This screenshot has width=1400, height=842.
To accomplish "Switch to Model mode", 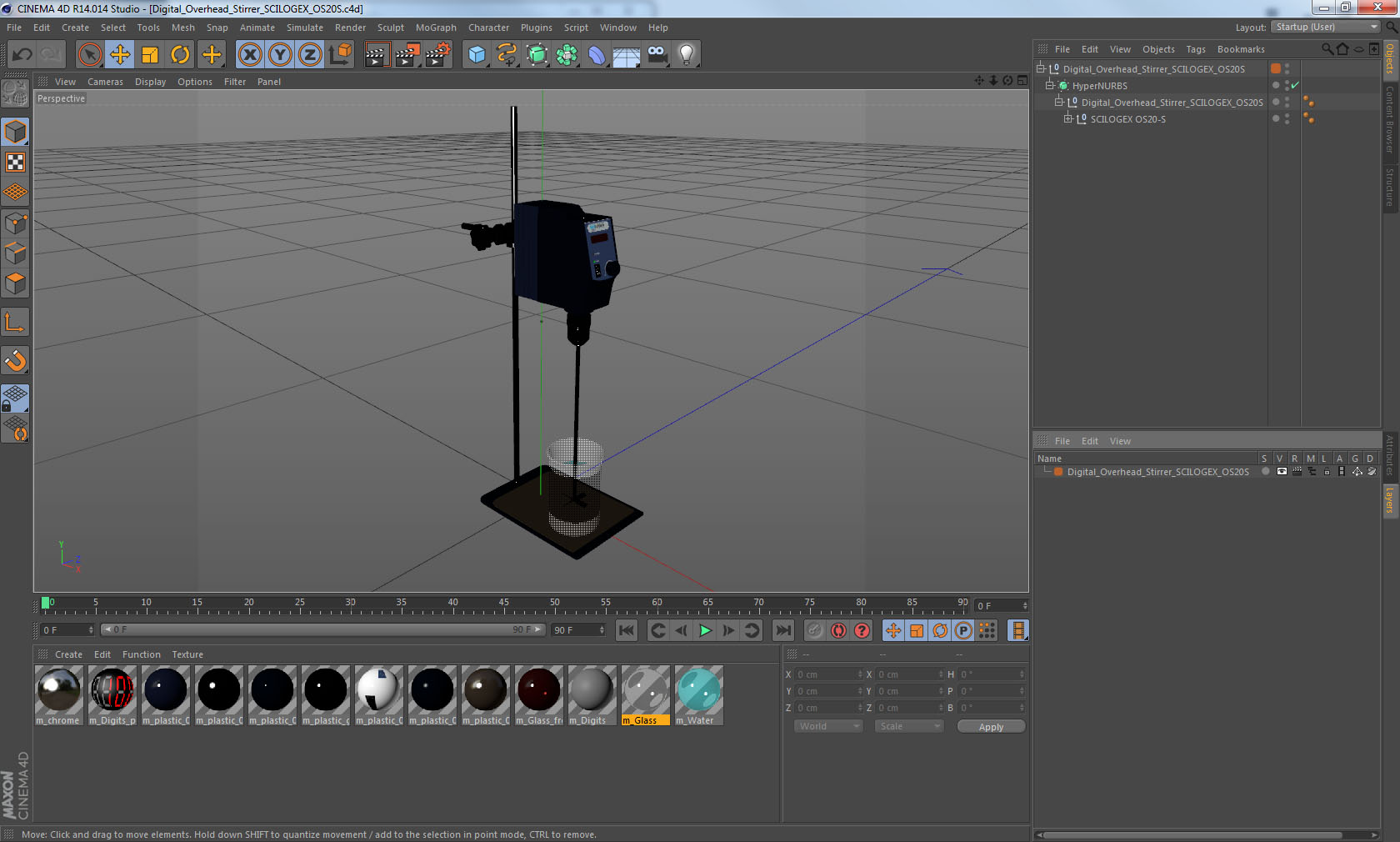I will click(15, 132).
